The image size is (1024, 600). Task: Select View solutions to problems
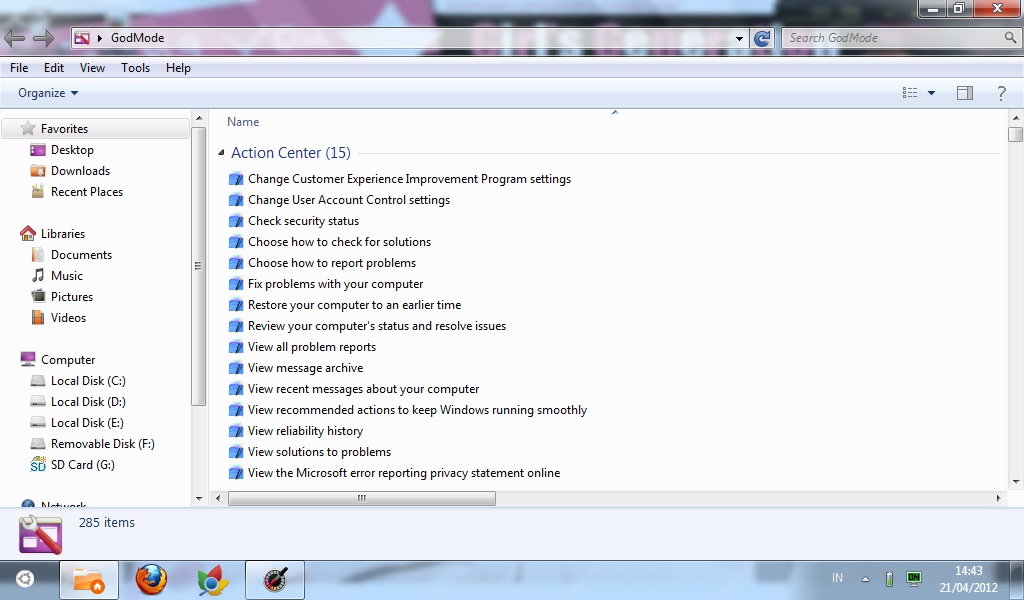[x=319, y=452]
